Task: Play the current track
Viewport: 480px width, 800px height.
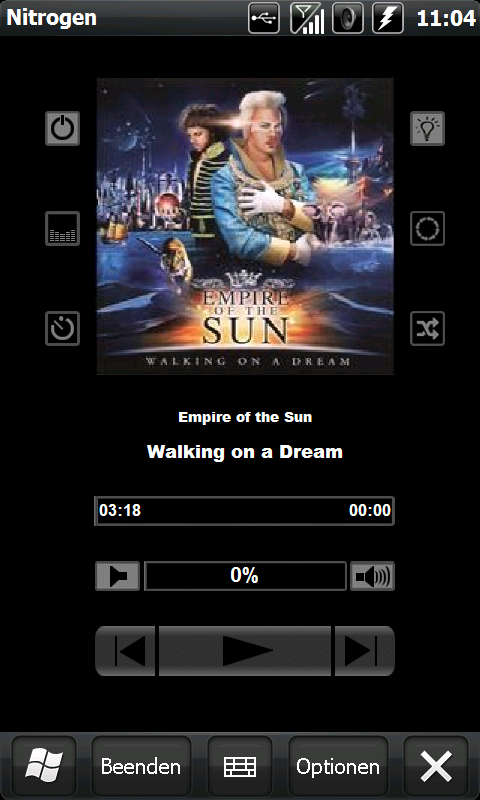Action: 246,651
